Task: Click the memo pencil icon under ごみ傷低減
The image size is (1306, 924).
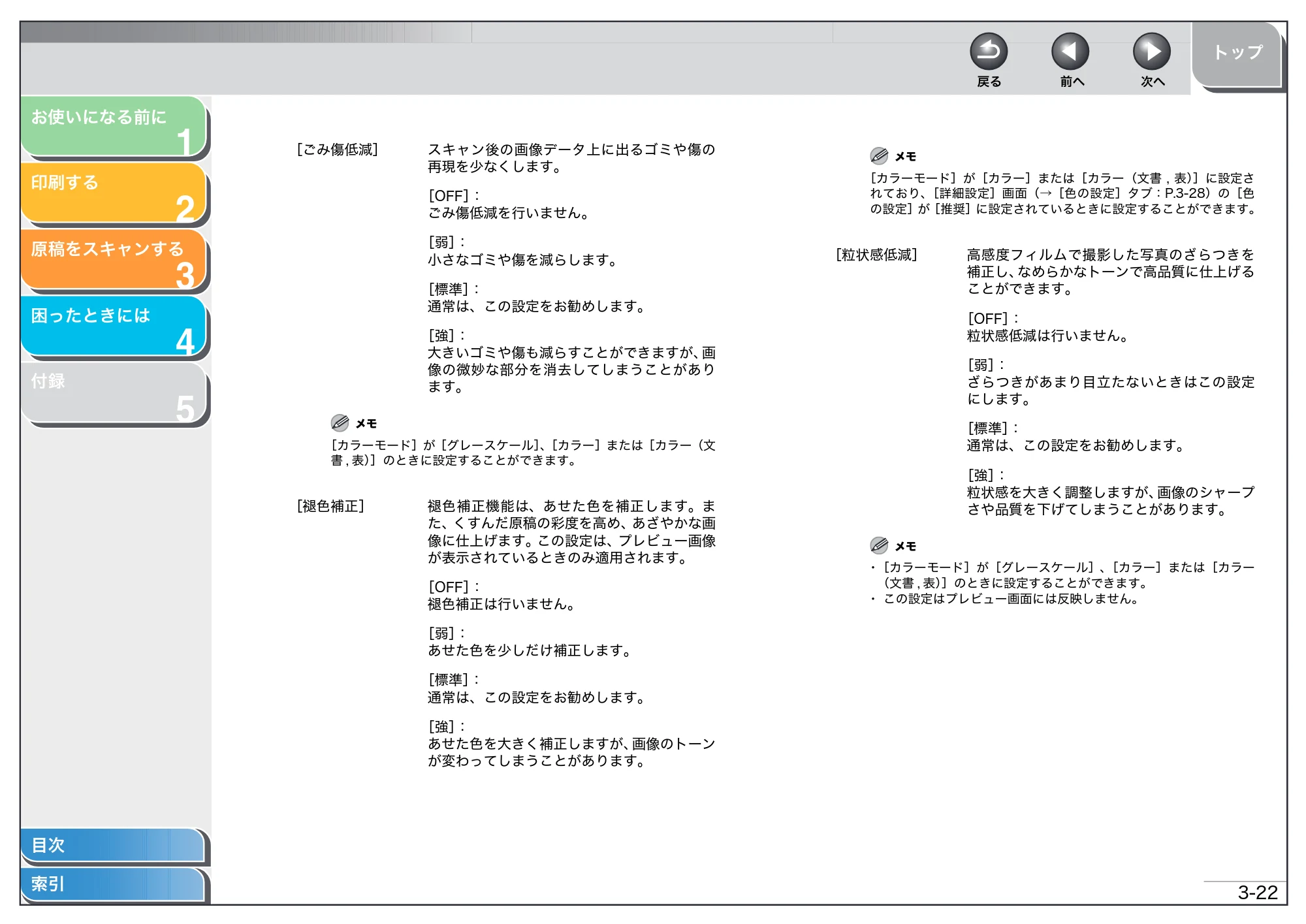Action: [340, 423]
